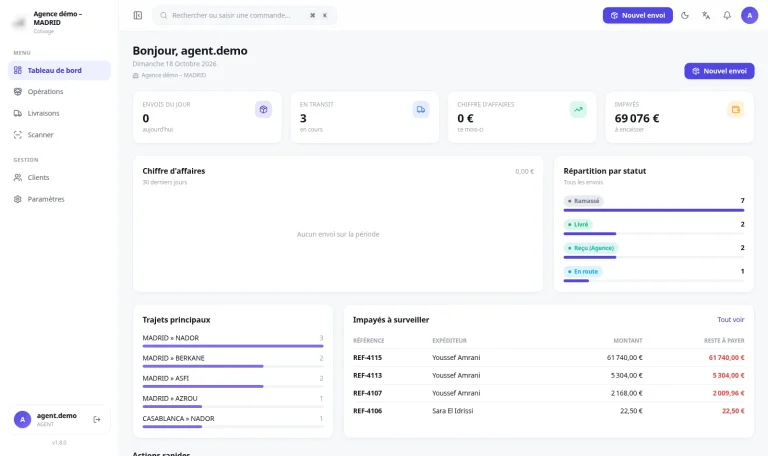Screen dimensions: 768x456
Task: Open the Paramètres menu item
Action: (x=59, y=199)
